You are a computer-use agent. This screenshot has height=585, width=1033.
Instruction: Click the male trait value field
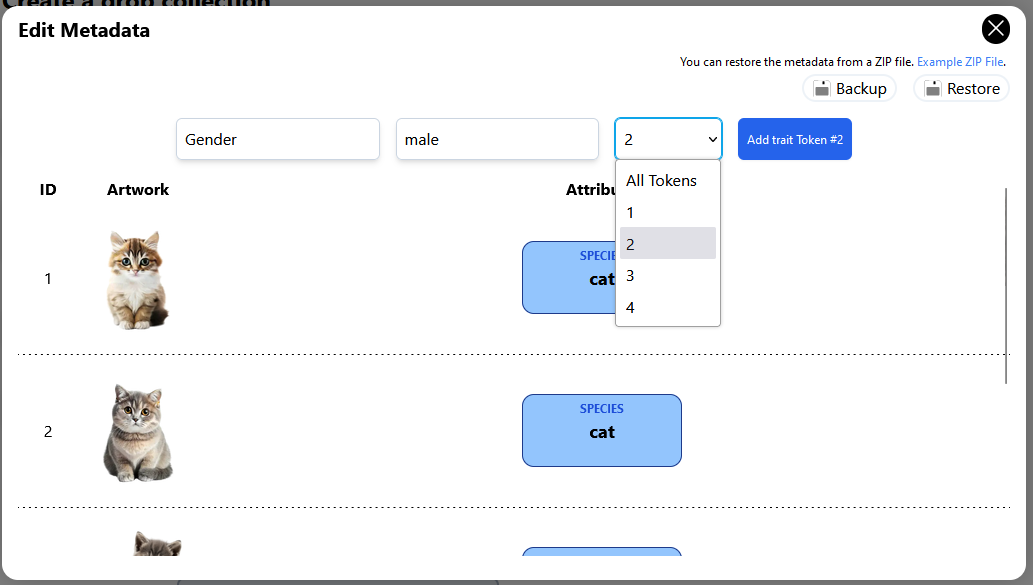click(x=497, y=140)
